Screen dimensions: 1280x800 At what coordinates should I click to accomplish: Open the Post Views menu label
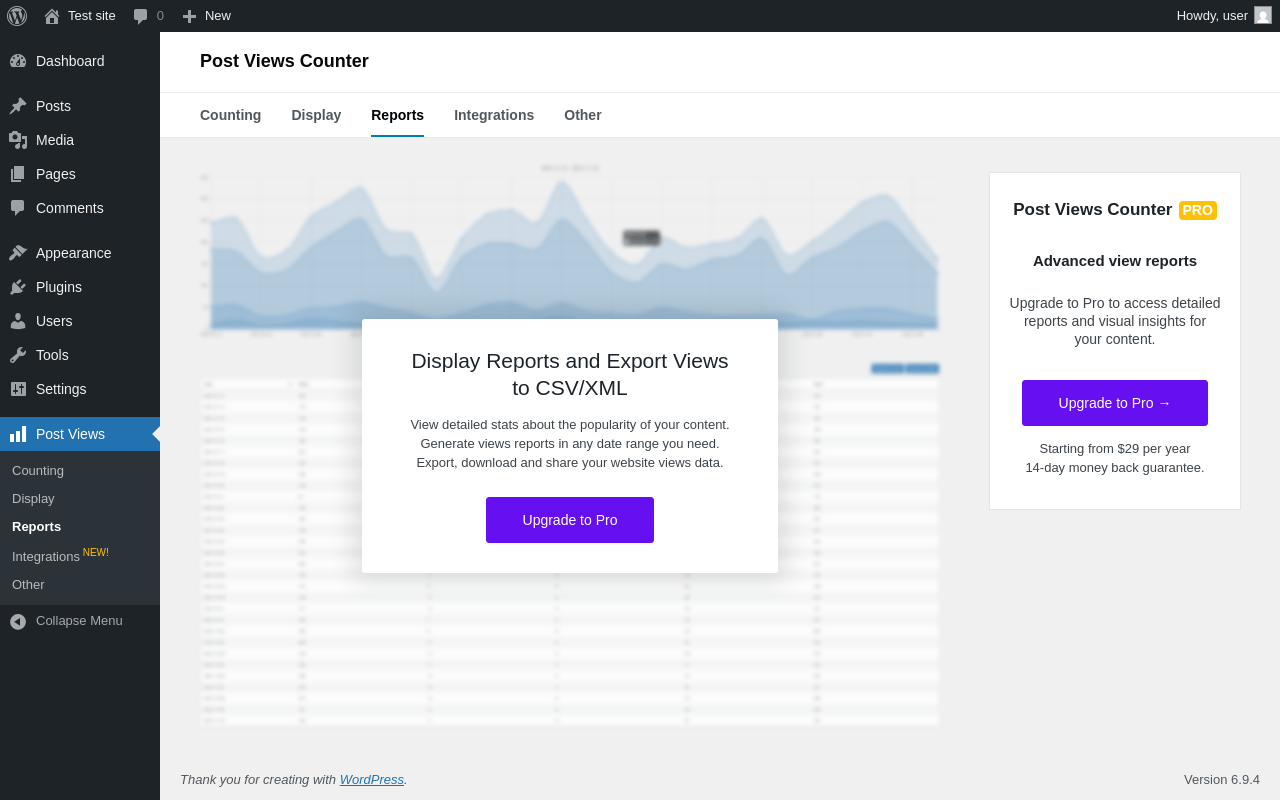point(70,434)
